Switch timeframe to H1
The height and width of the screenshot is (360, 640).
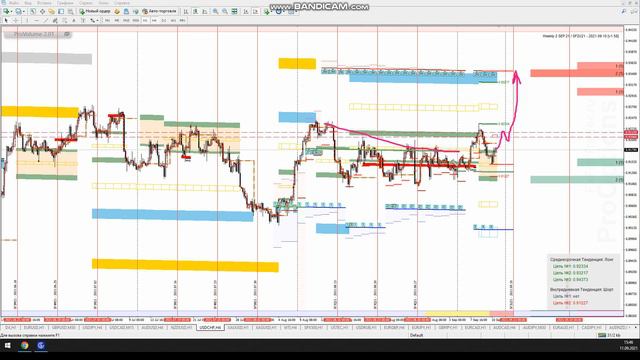[x=145, y=20]
